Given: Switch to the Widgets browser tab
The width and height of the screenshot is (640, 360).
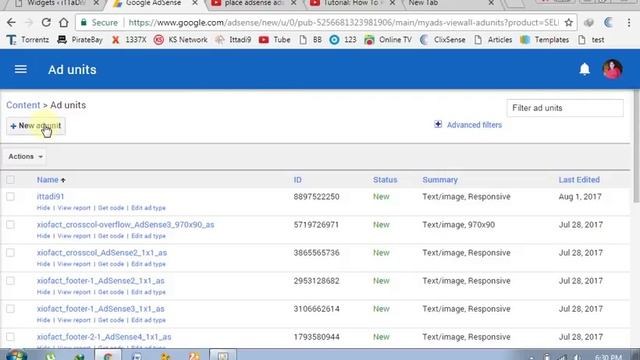Looking at the screenshot, I should (56, 3).
